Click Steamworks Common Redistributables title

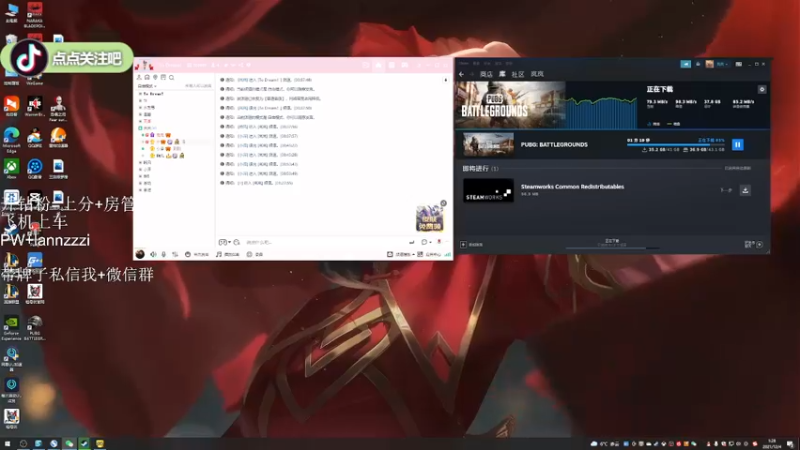(x=572, y=187)
